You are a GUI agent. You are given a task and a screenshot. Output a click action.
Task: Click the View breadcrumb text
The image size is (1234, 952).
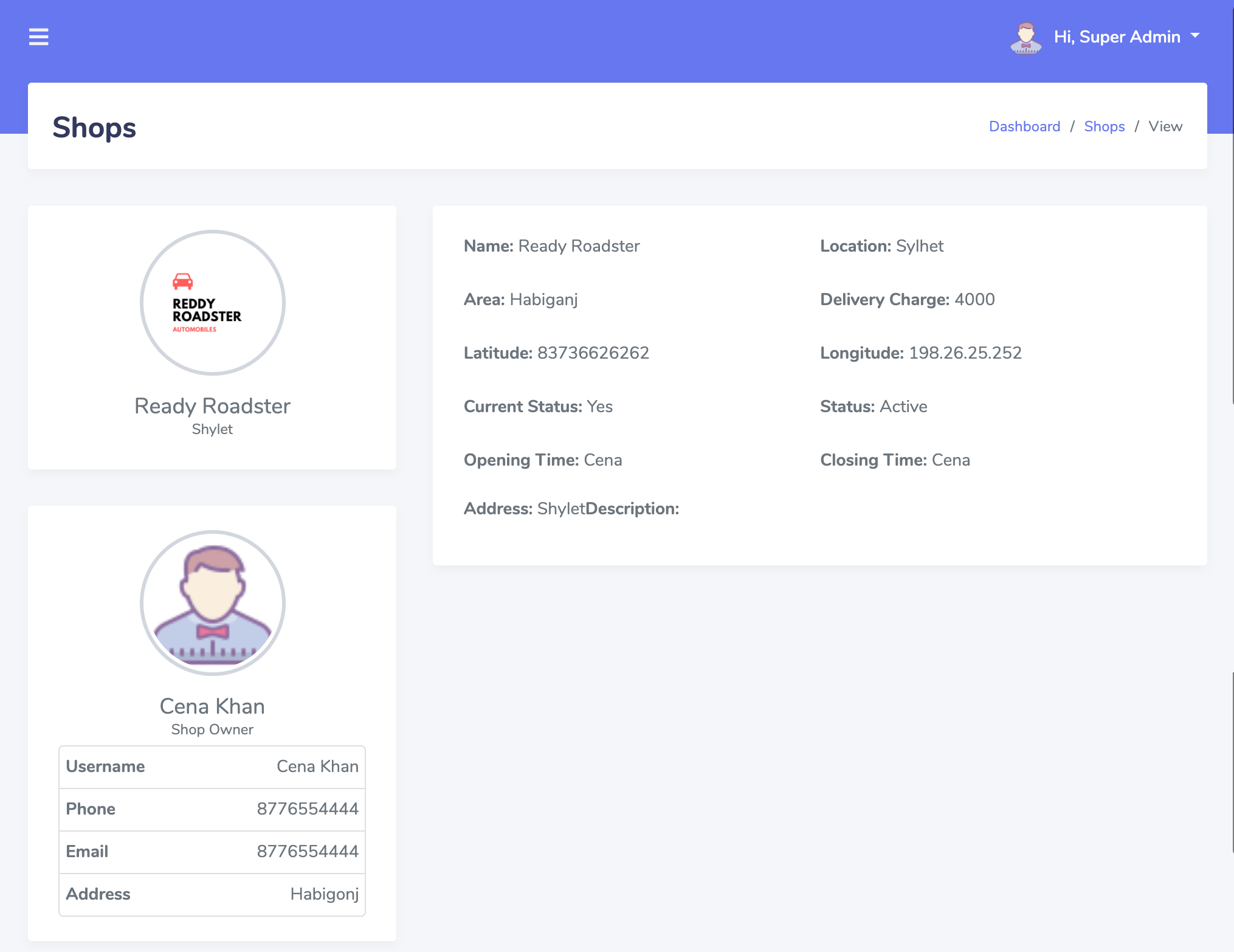click(1165, 126)
